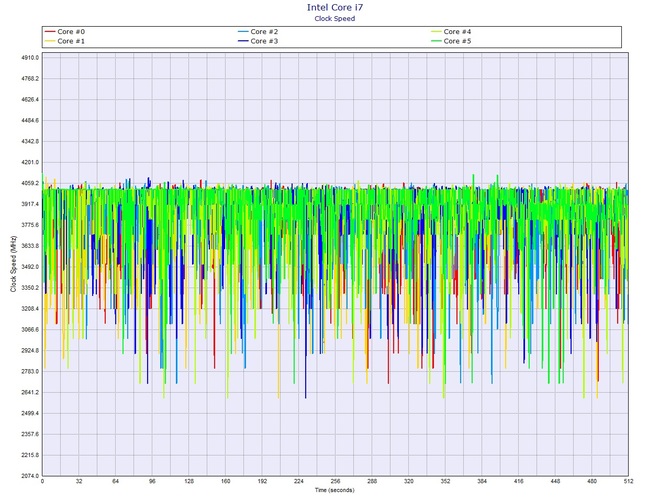Click the 4059.2 y-axis value

(x=30, y=183)
